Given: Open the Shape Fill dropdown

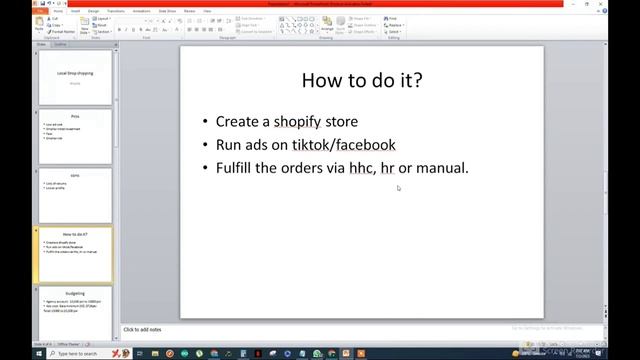Looking at the screenshot, I should (x=360, y=19).
